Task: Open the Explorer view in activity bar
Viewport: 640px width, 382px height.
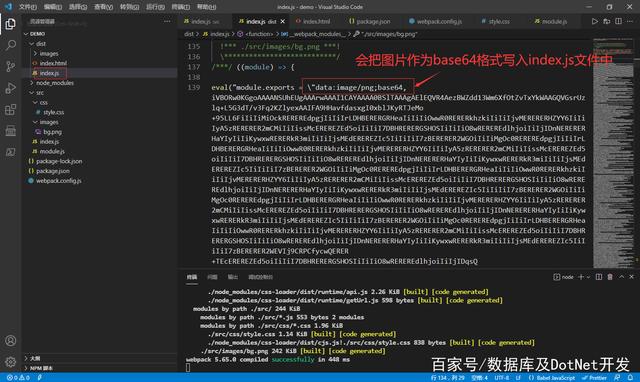Action: 11,24
